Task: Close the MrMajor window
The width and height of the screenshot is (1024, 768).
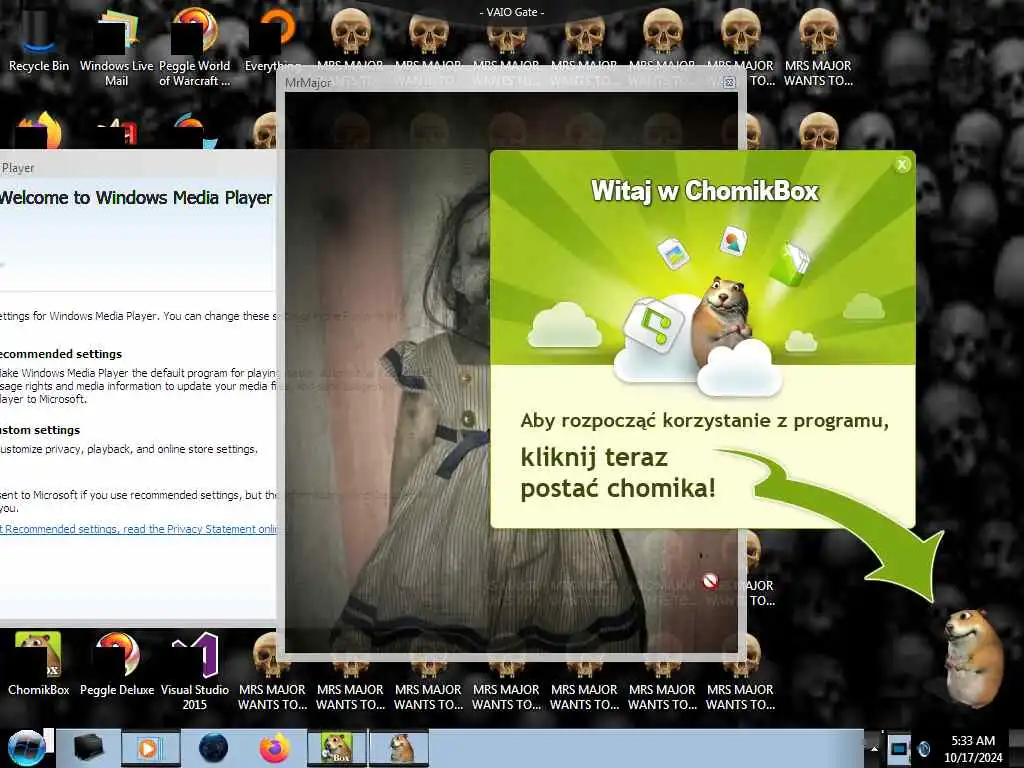Action: click(x=729, y=82)
